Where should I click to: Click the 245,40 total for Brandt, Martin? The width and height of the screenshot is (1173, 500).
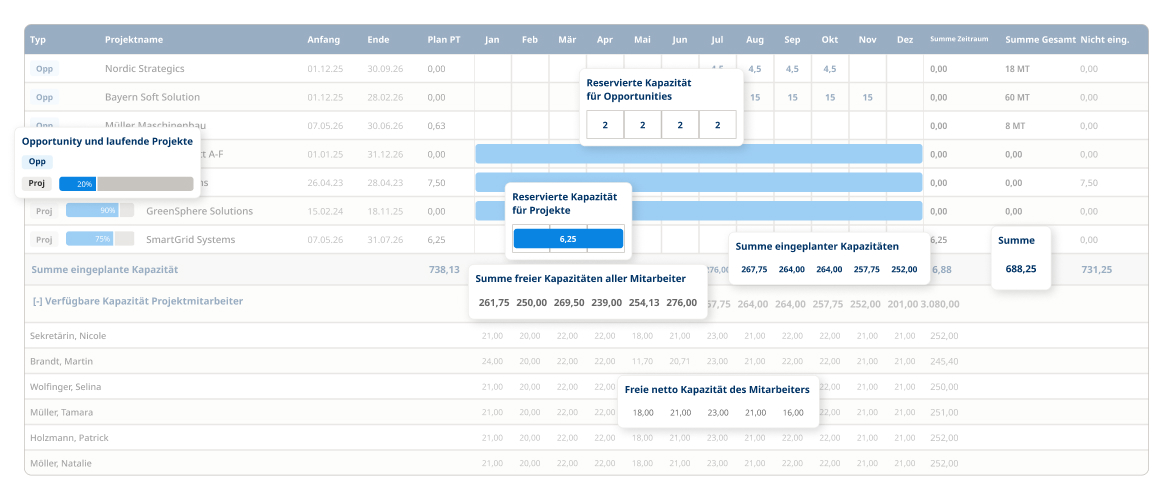coord(944,362)
